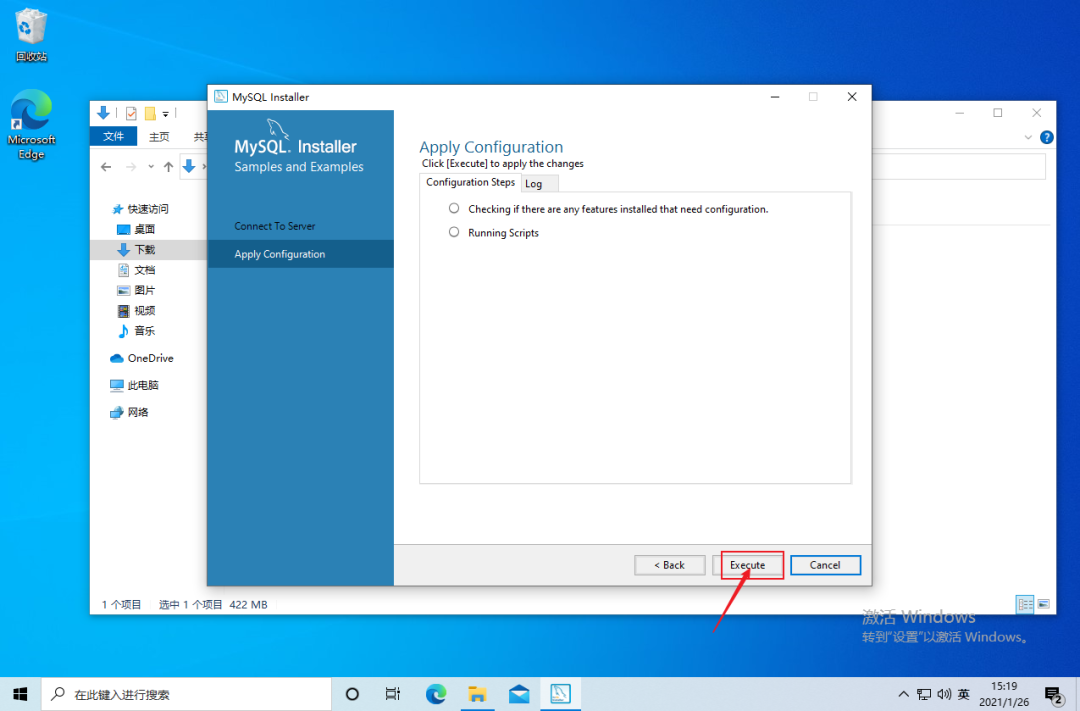Viewport: 1080px width, 711px height.
Task: Click Explorer help question mark icon
Action: [x=1046, y=137]
